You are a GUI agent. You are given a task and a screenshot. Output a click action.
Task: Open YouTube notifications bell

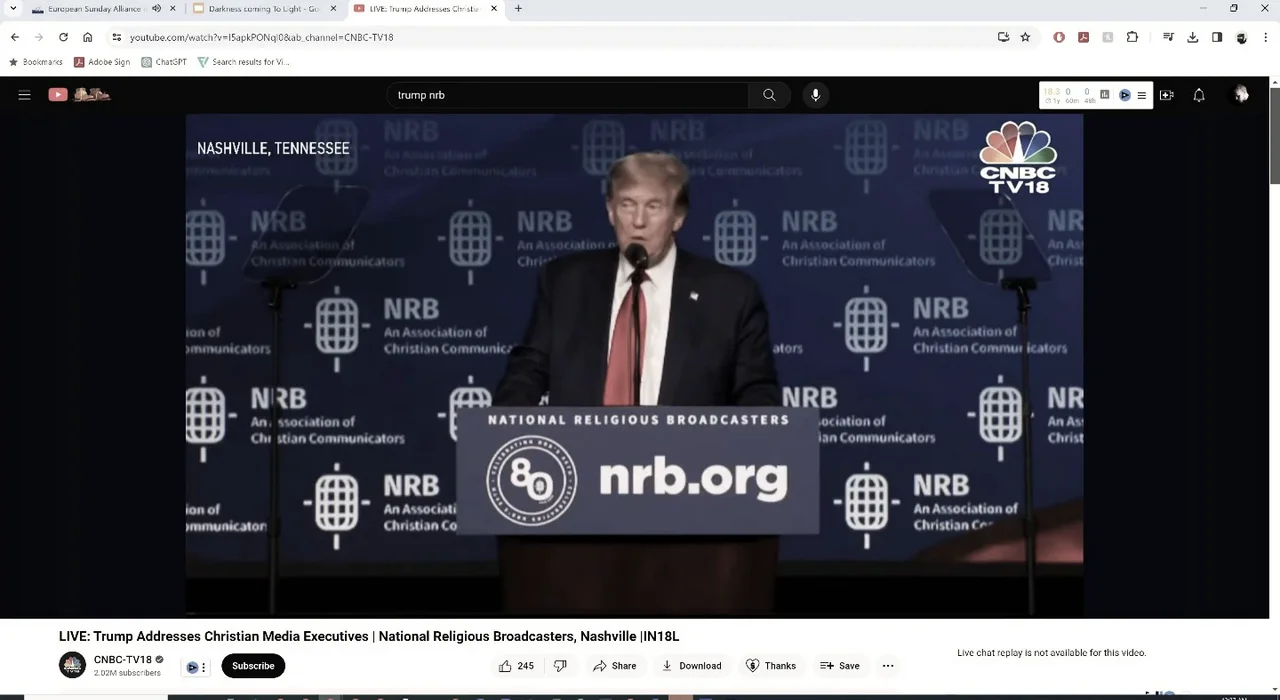click(1199, 95)
